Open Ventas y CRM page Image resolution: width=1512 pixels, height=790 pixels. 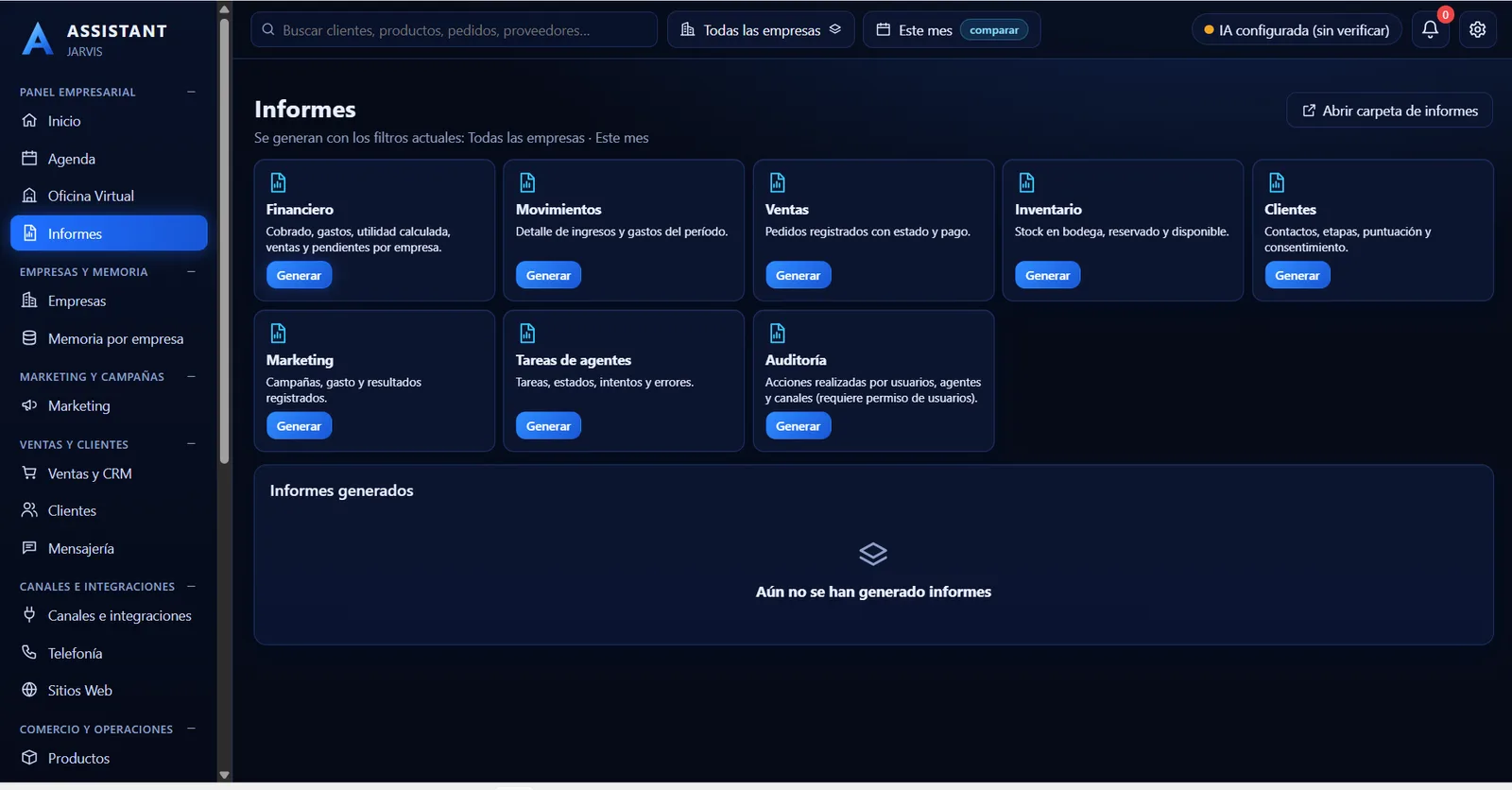109,473
